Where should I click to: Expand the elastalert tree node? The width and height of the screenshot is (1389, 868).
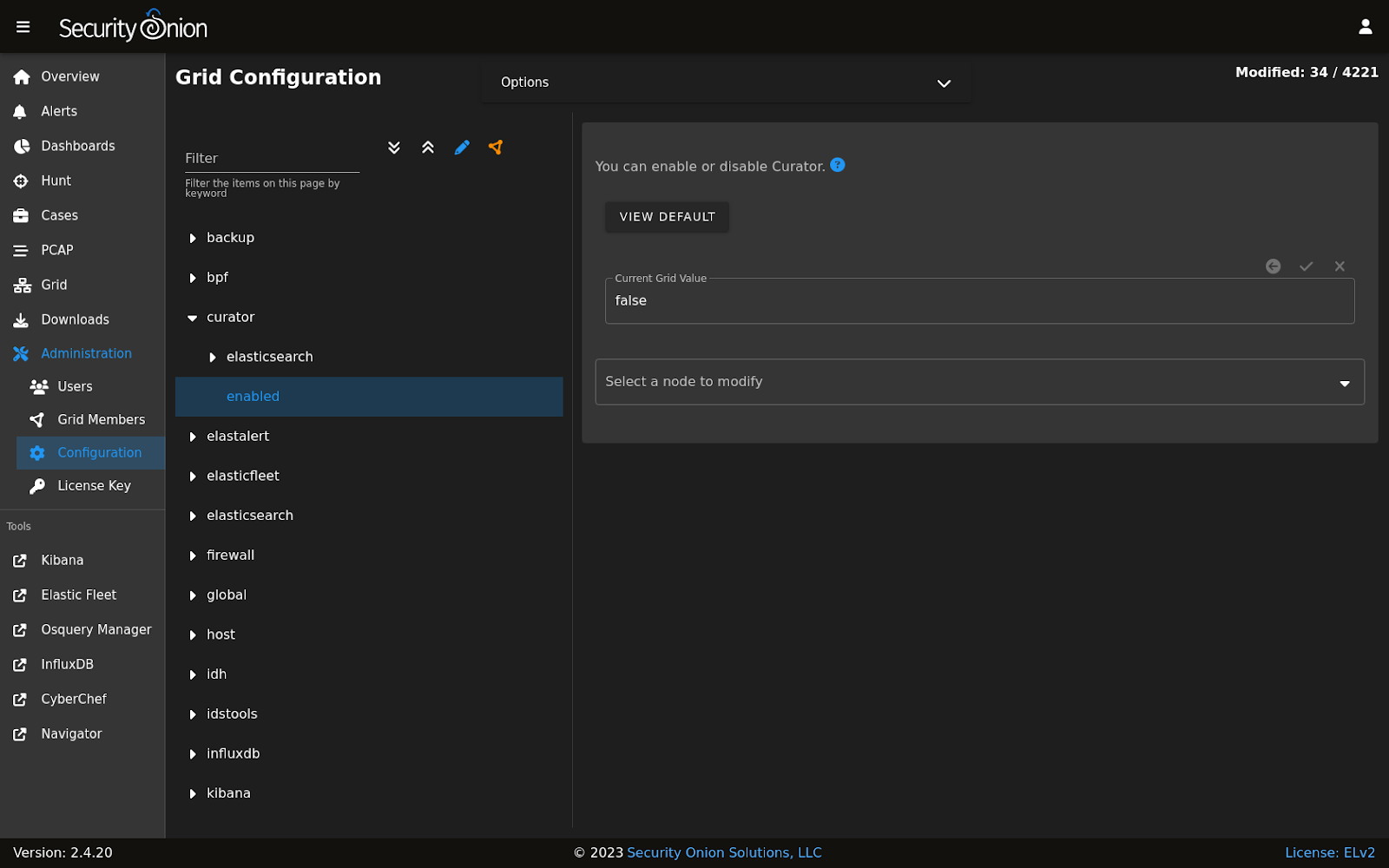pos(193,437)
